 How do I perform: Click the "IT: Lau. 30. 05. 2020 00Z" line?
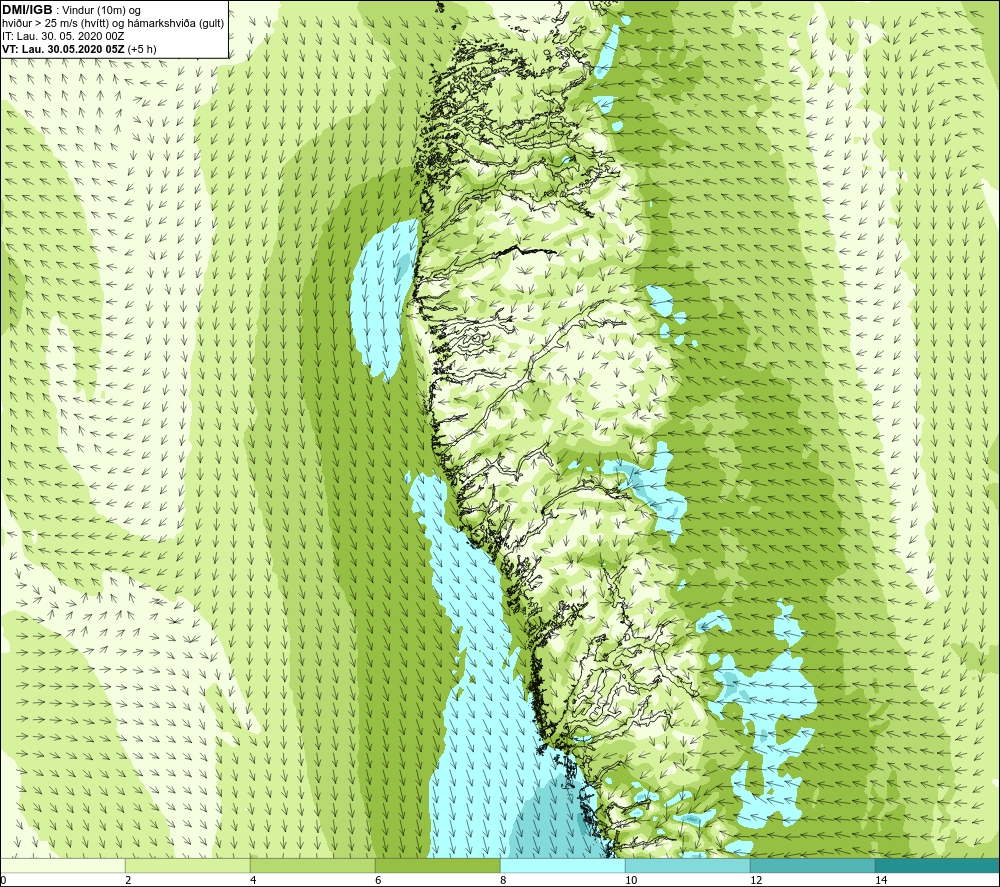[x=63, y=36]
